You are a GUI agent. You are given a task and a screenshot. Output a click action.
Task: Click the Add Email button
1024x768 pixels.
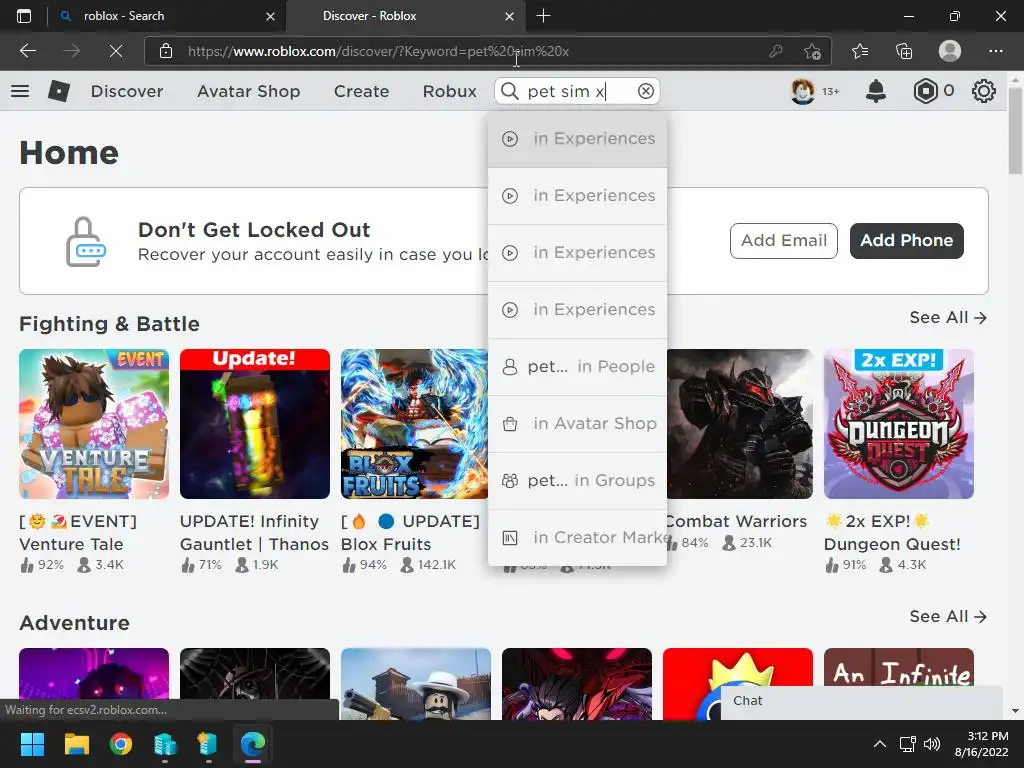point(783,240)
